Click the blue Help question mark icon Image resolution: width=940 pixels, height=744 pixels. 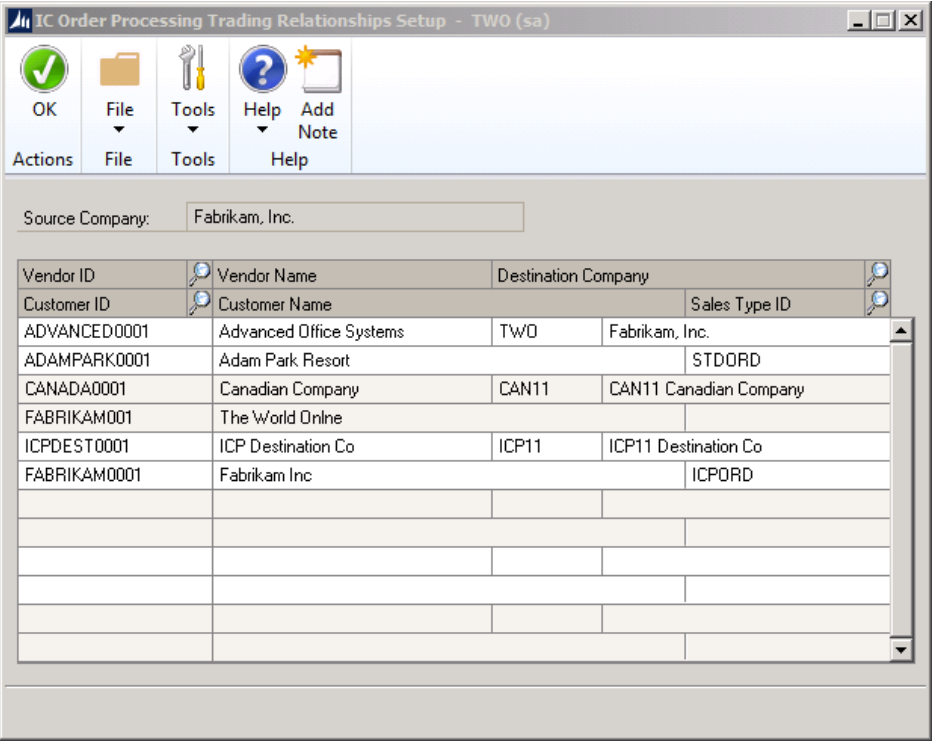(262, 70)
